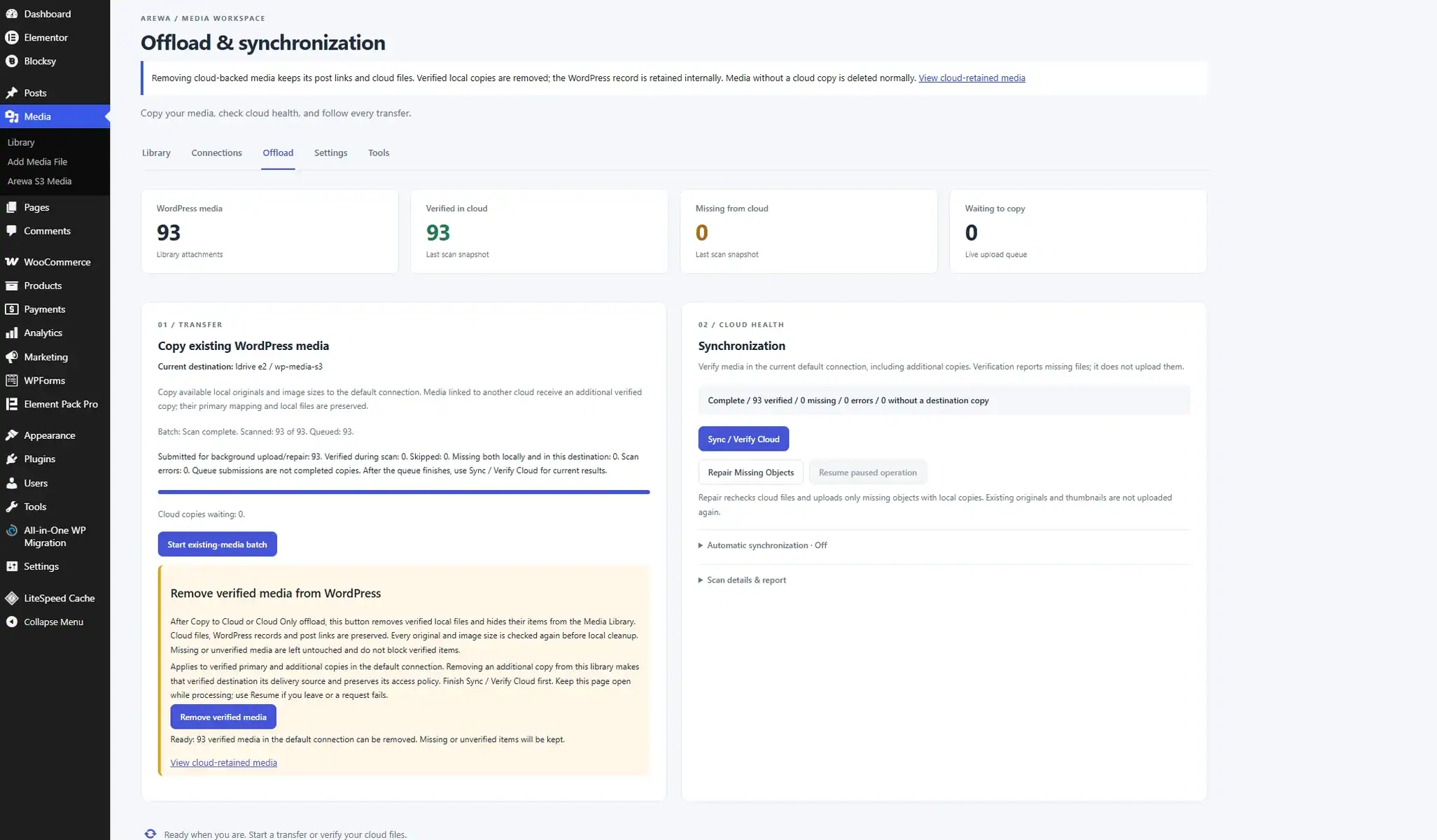This screenshot has height=840, width=1437.
Task: Open the Connections tab
Action: (216, 153)
